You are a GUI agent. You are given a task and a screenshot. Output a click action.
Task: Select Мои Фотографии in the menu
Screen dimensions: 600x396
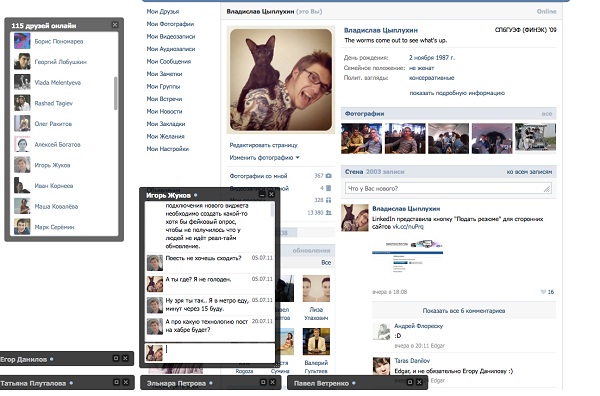point(170,24)
